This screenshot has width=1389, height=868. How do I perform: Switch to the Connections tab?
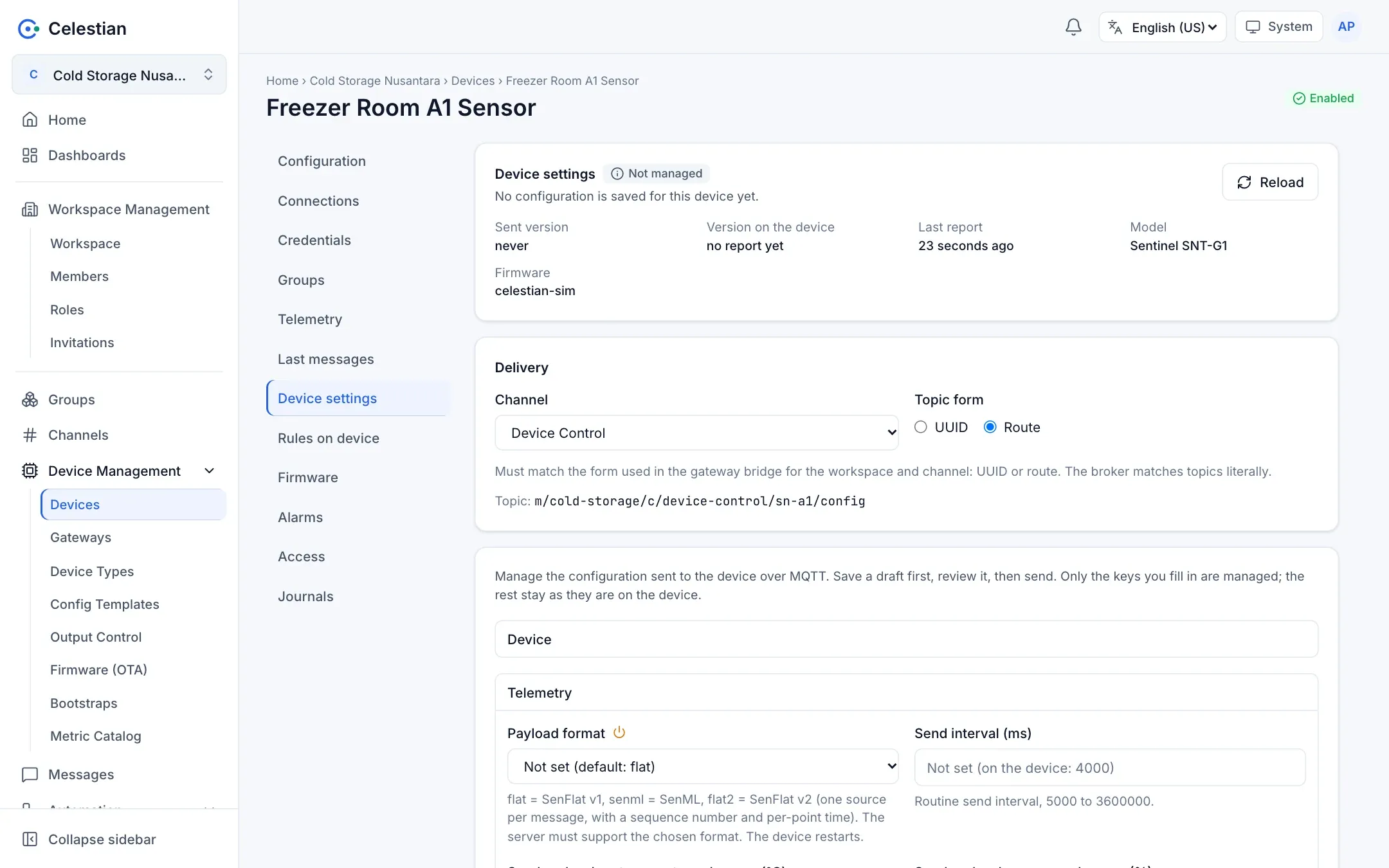coord(318,201)
